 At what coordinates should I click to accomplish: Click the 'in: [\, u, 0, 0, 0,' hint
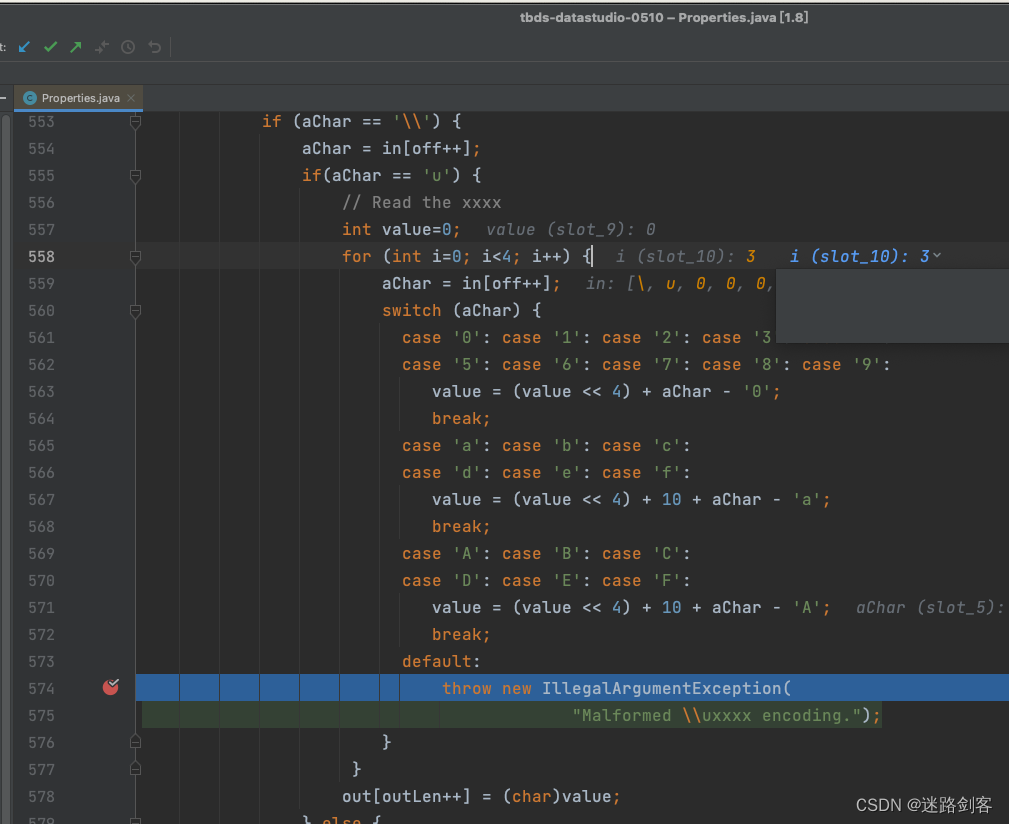coord(679,284)
